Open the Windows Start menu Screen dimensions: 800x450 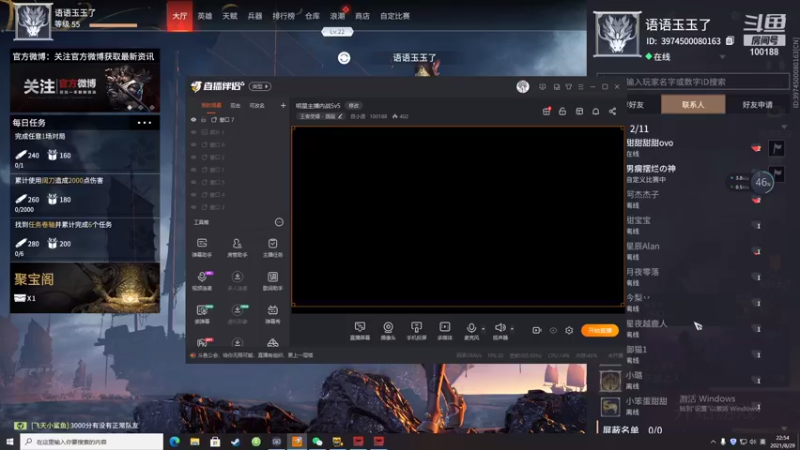point(10,441)
